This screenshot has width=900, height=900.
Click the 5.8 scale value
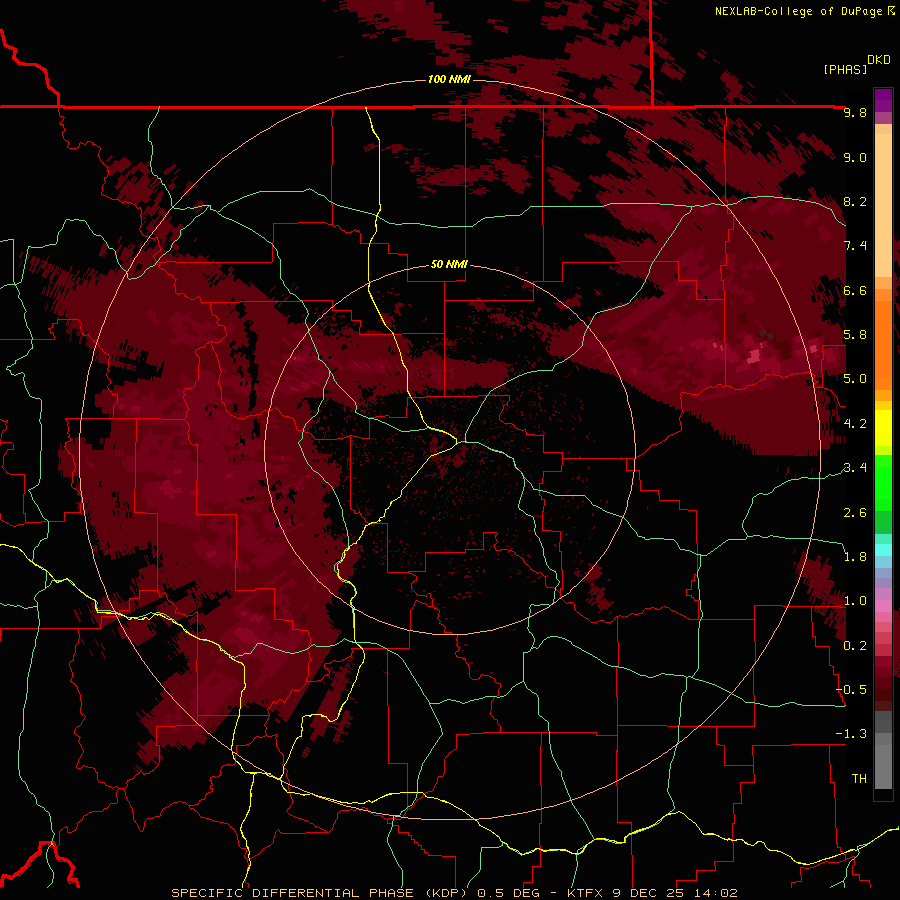point(855,335)
